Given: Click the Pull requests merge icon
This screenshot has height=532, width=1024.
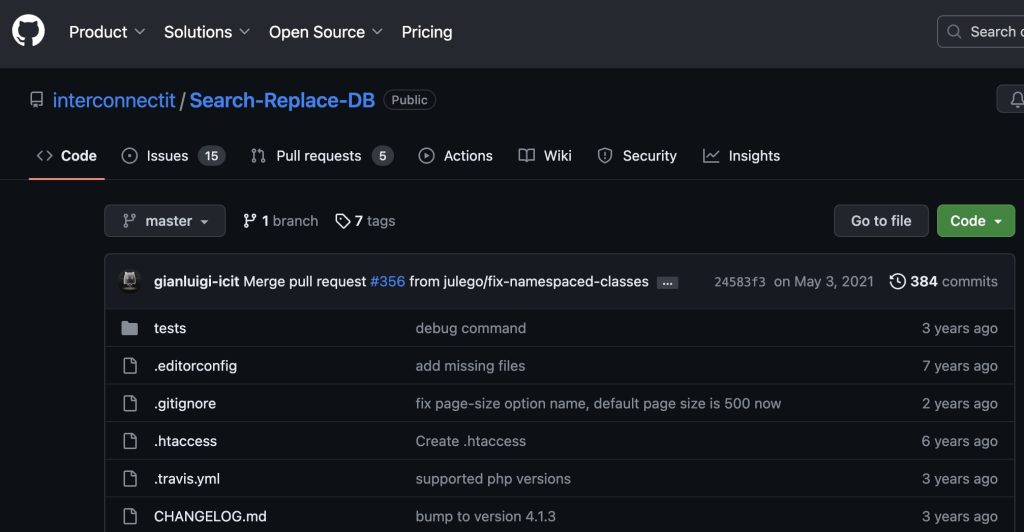Looking at the screenshot, I should coord(258,156).
